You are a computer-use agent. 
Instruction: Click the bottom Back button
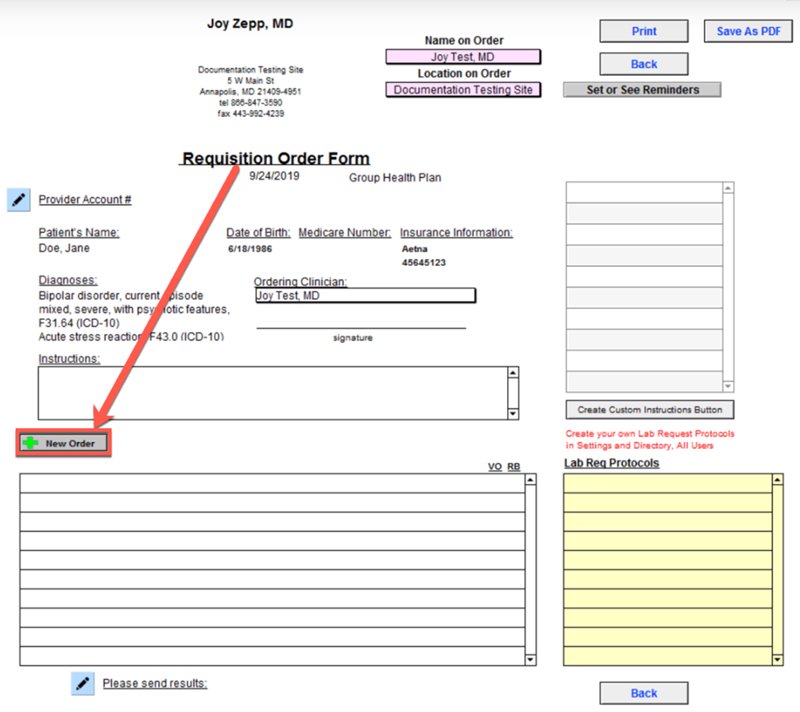click(644, 693)
